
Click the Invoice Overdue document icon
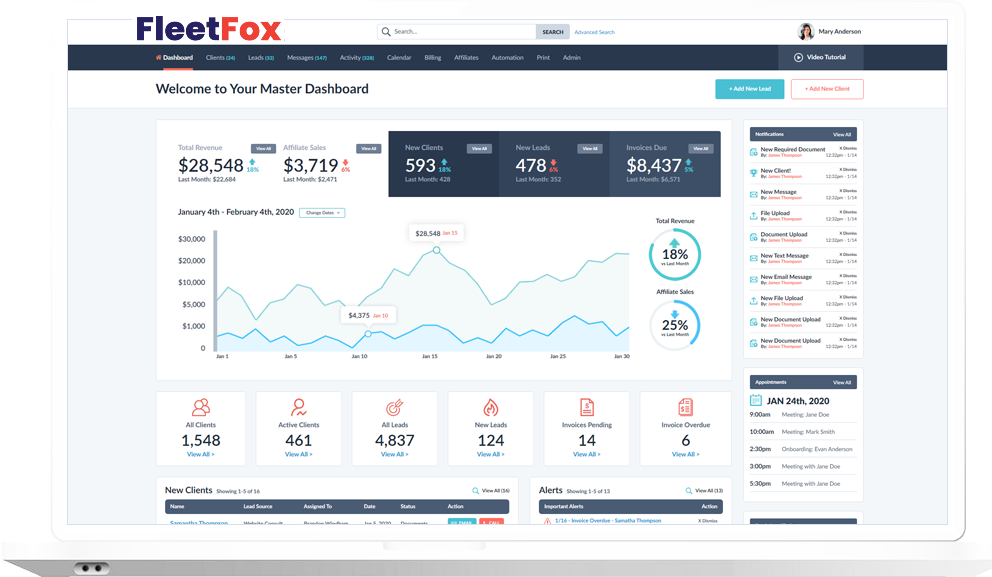point(686,407)
